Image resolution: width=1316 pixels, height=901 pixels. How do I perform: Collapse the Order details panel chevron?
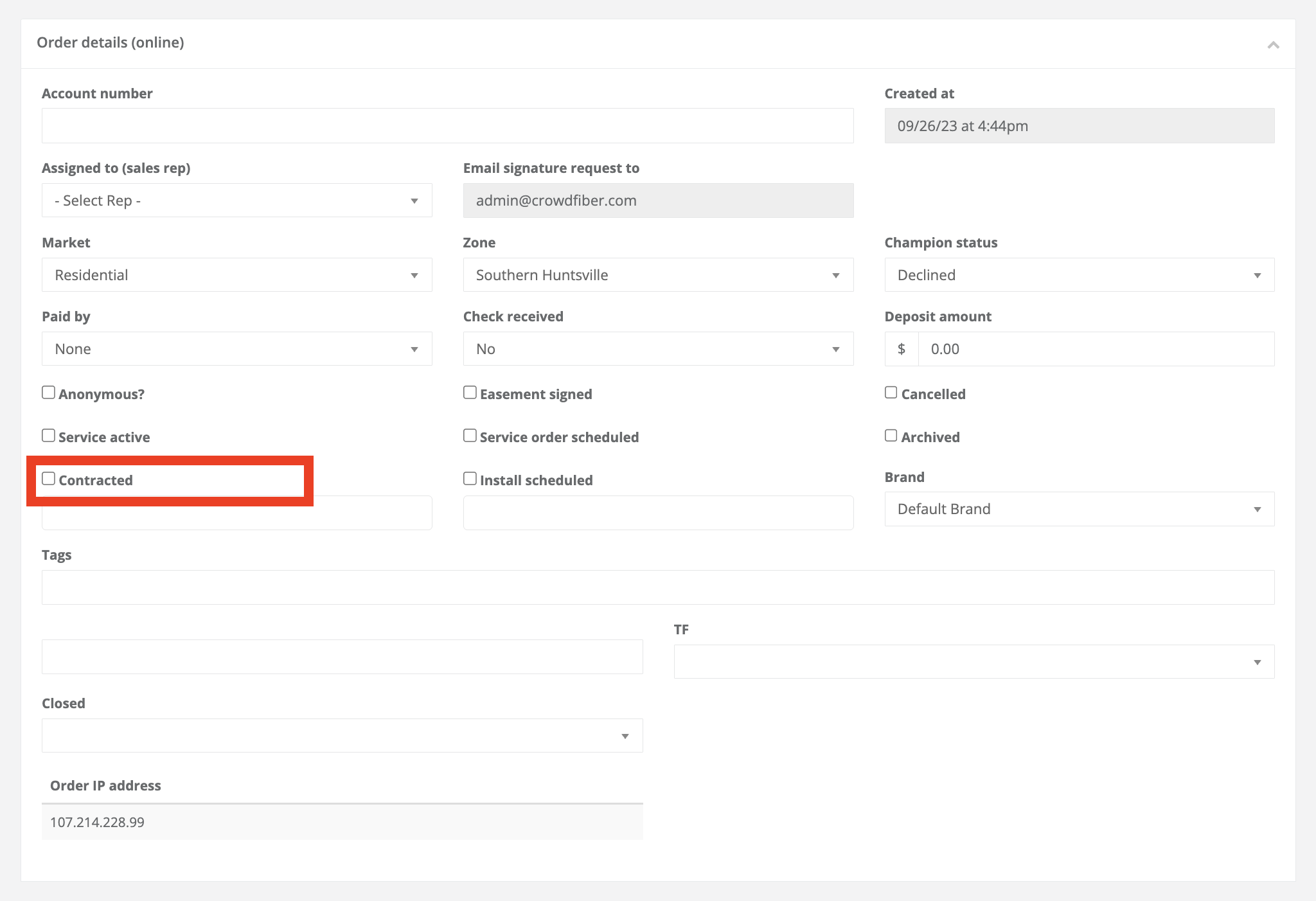(1273, 44)
